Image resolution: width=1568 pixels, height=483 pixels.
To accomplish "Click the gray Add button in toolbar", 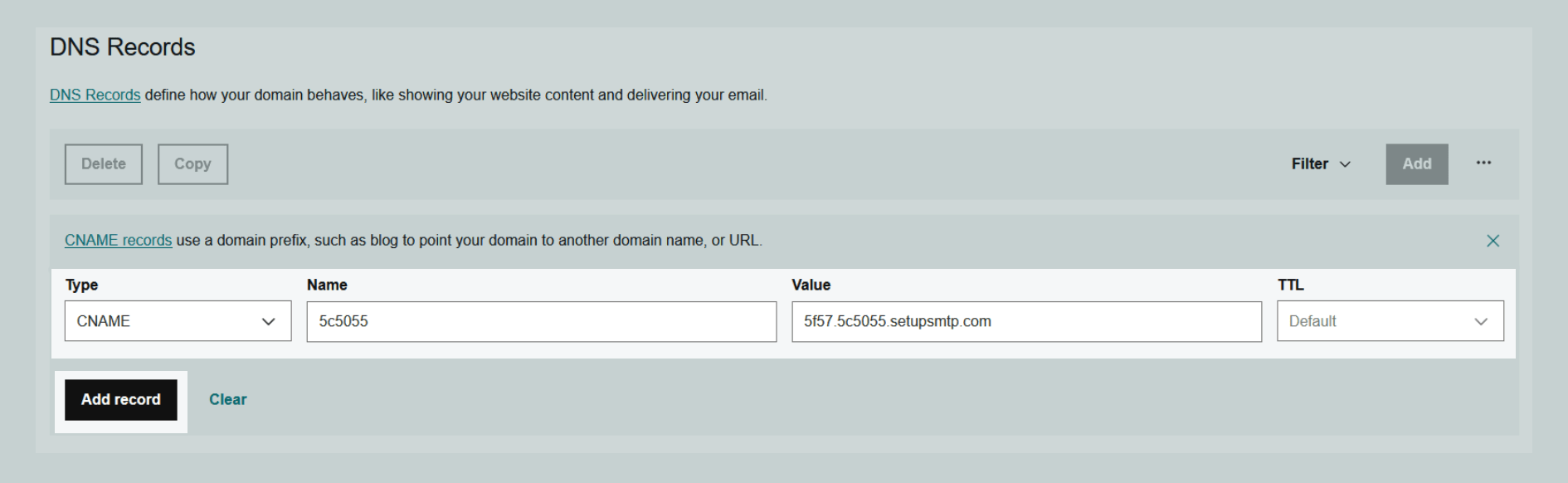I will point(1416,164).
